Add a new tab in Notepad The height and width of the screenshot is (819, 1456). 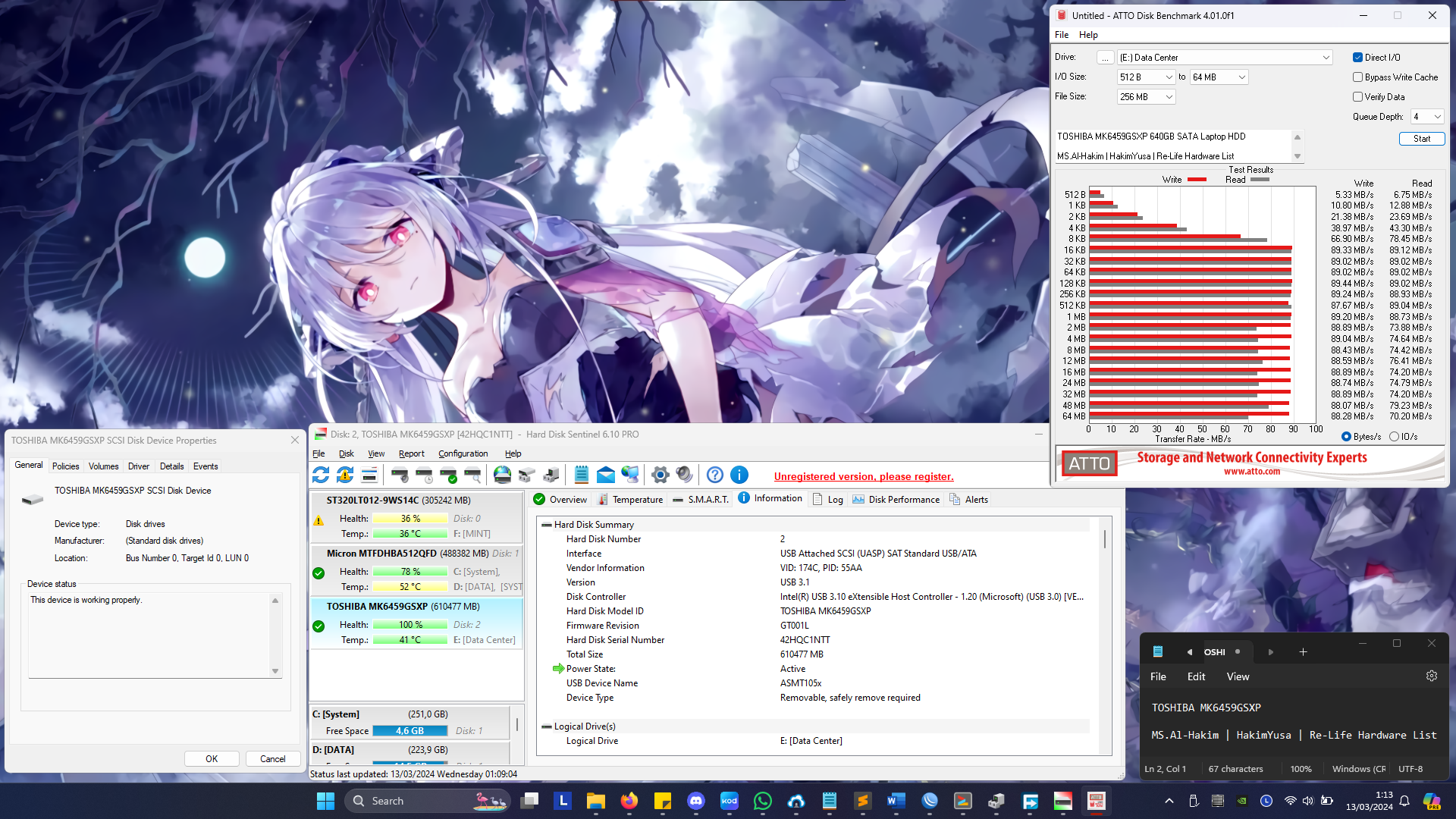point(1303,652)
